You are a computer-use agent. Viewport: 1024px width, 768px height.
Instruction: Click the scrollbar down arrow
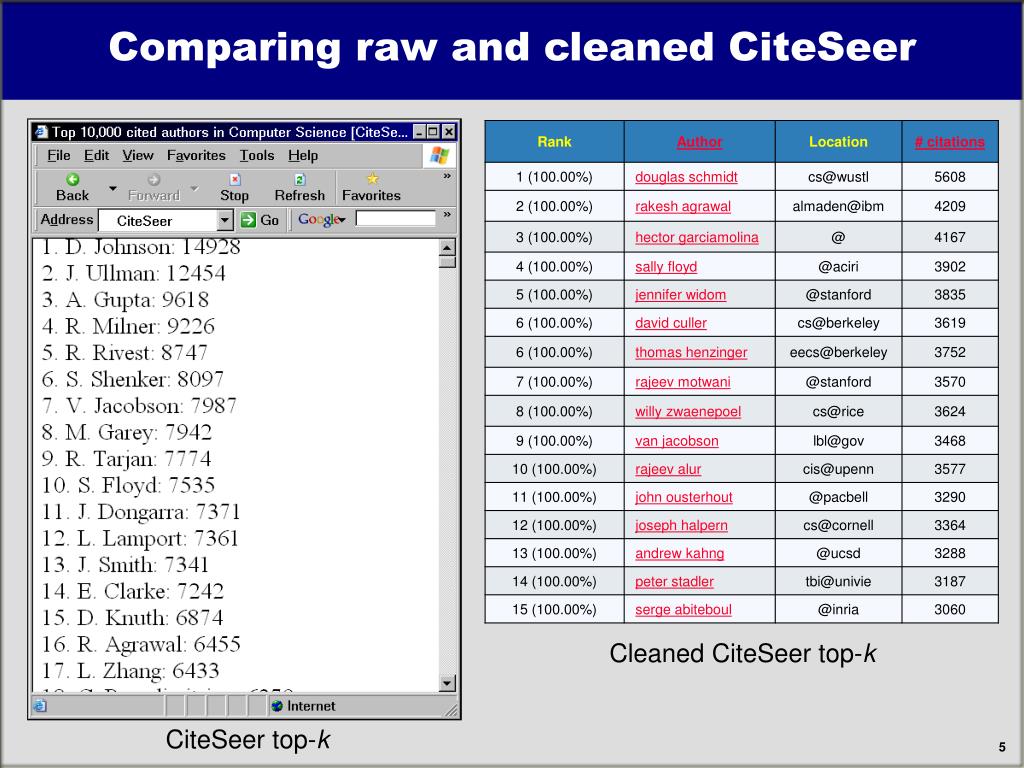[447, 683]
